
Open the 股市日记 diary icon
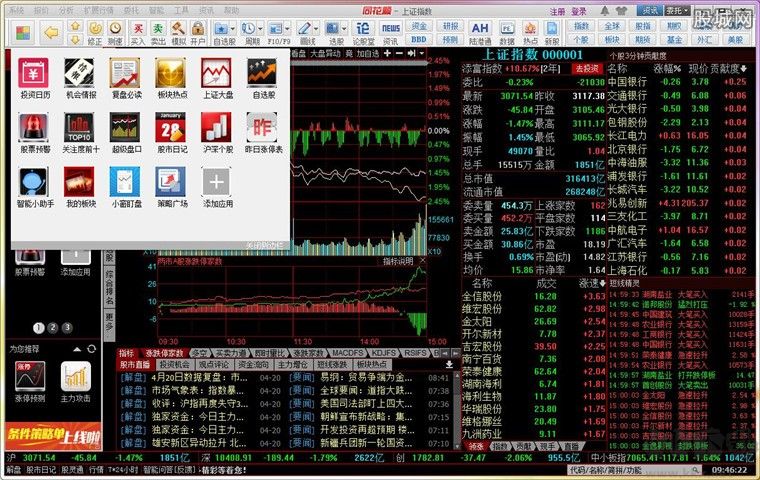[170, 127]
